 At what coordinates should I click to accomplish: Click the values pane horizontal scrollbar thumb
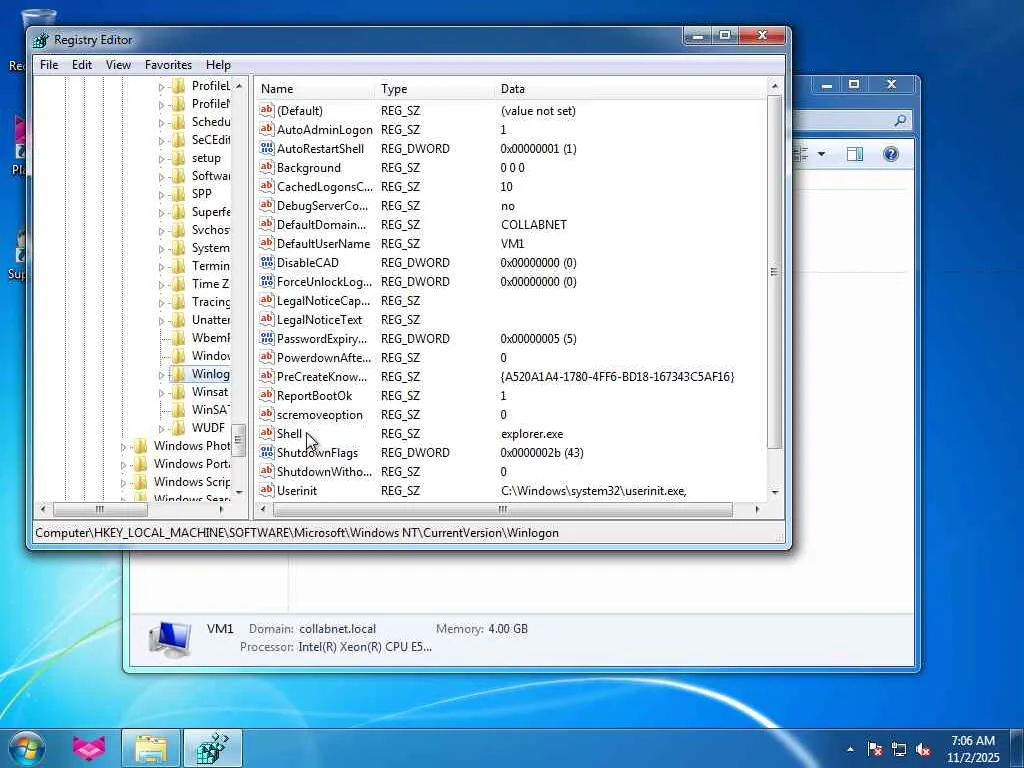point(502,509)
